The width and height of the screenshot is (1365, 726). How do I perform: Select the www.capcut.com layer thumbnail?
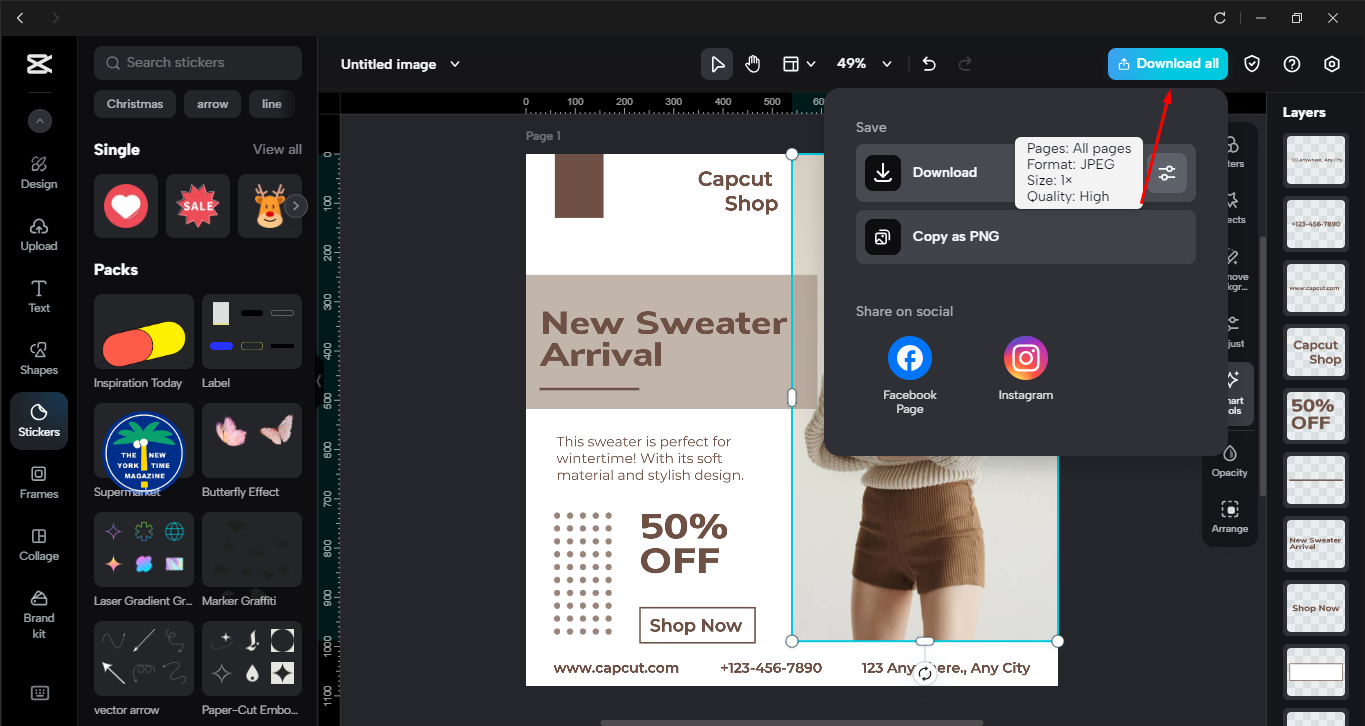(x=1315, y=288)
